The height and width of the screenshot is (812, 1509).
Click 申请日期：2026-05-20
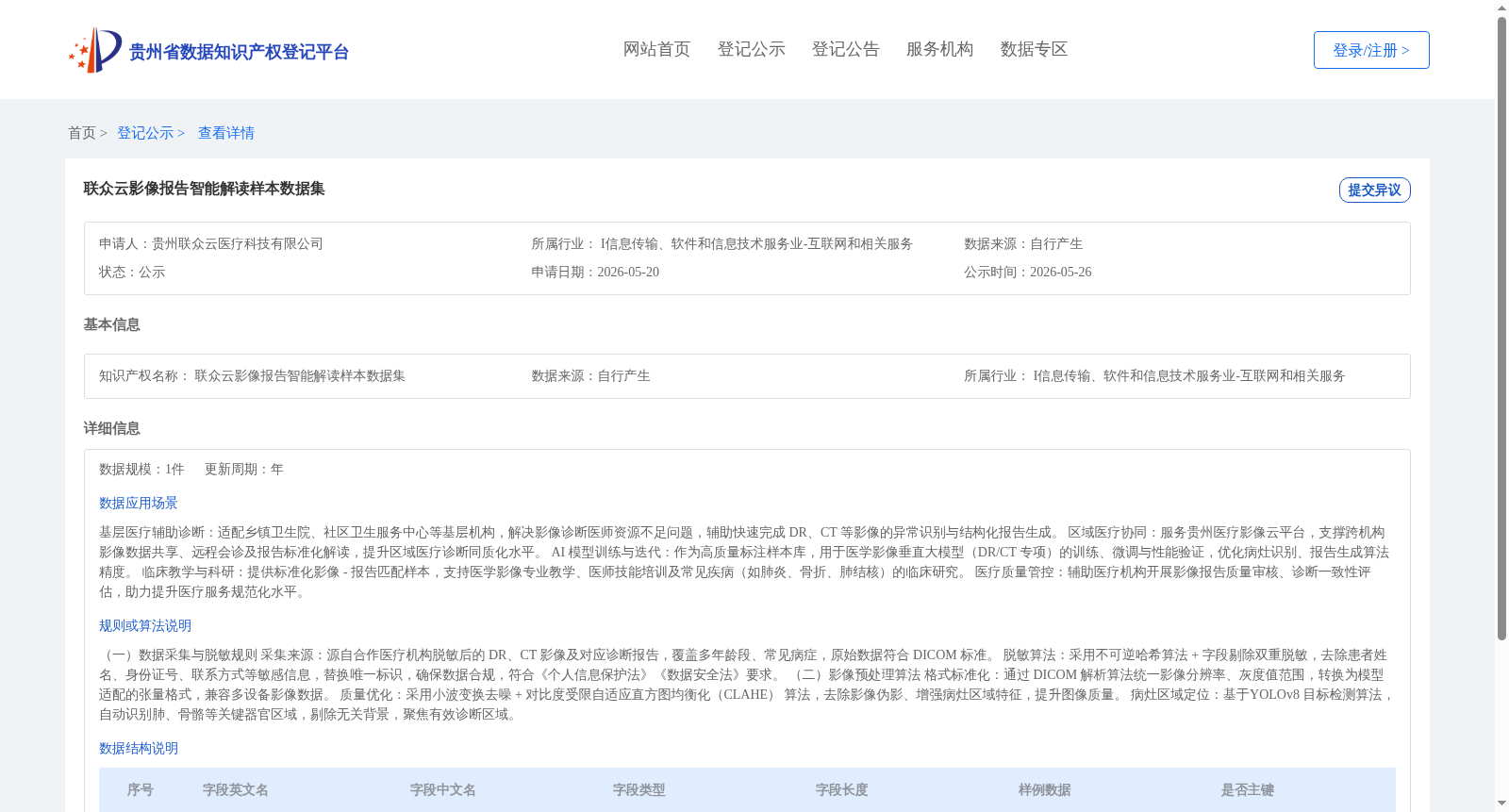595,272
